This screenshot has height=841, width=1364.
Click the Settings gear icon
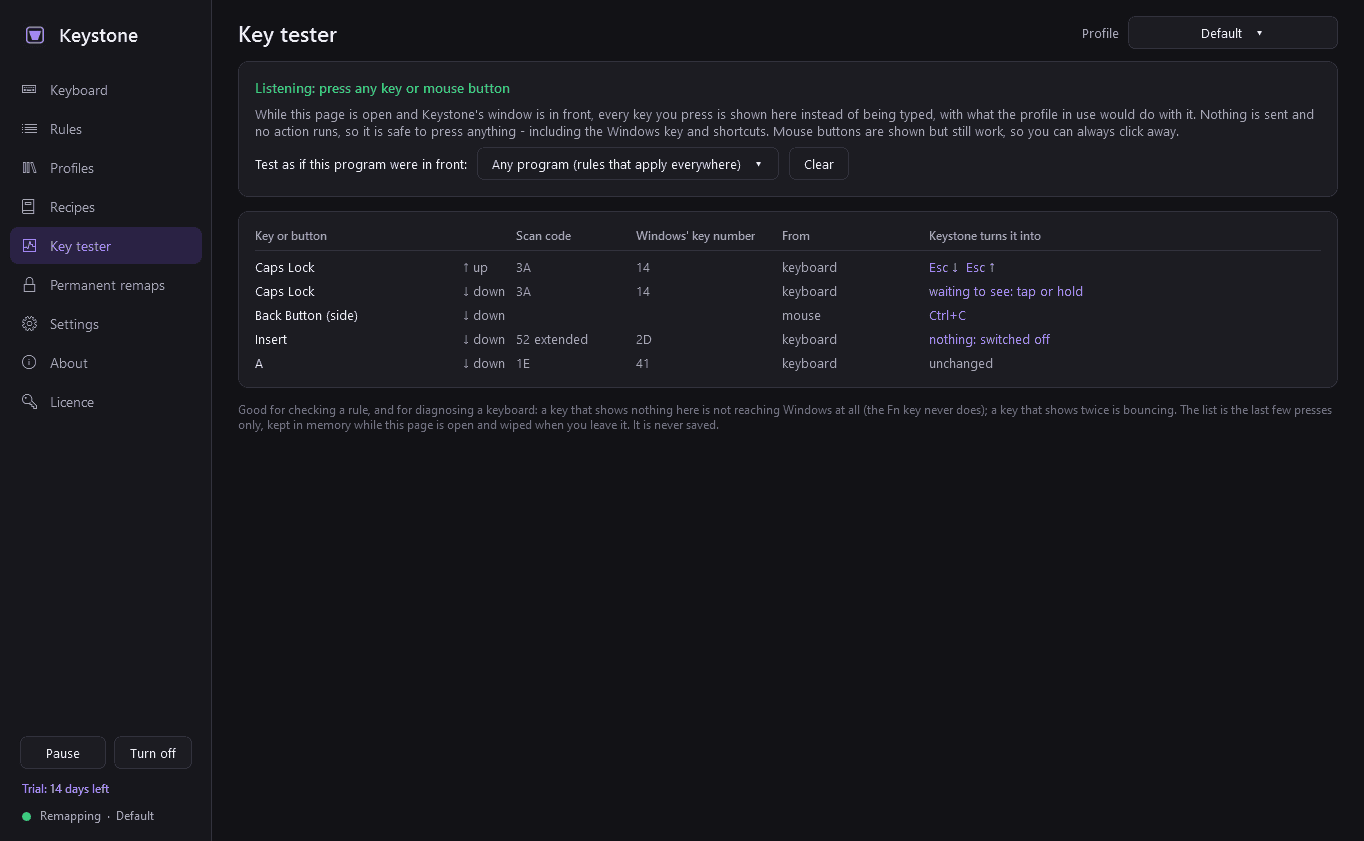click(29, 324)
